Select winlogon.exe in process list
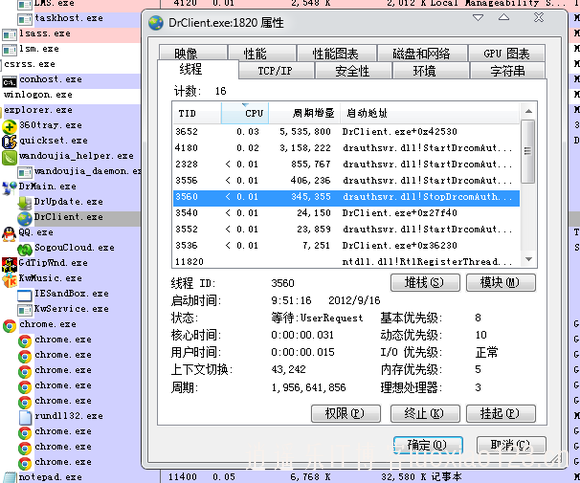Viewport: 580px width, 483px height. point(38,95)
